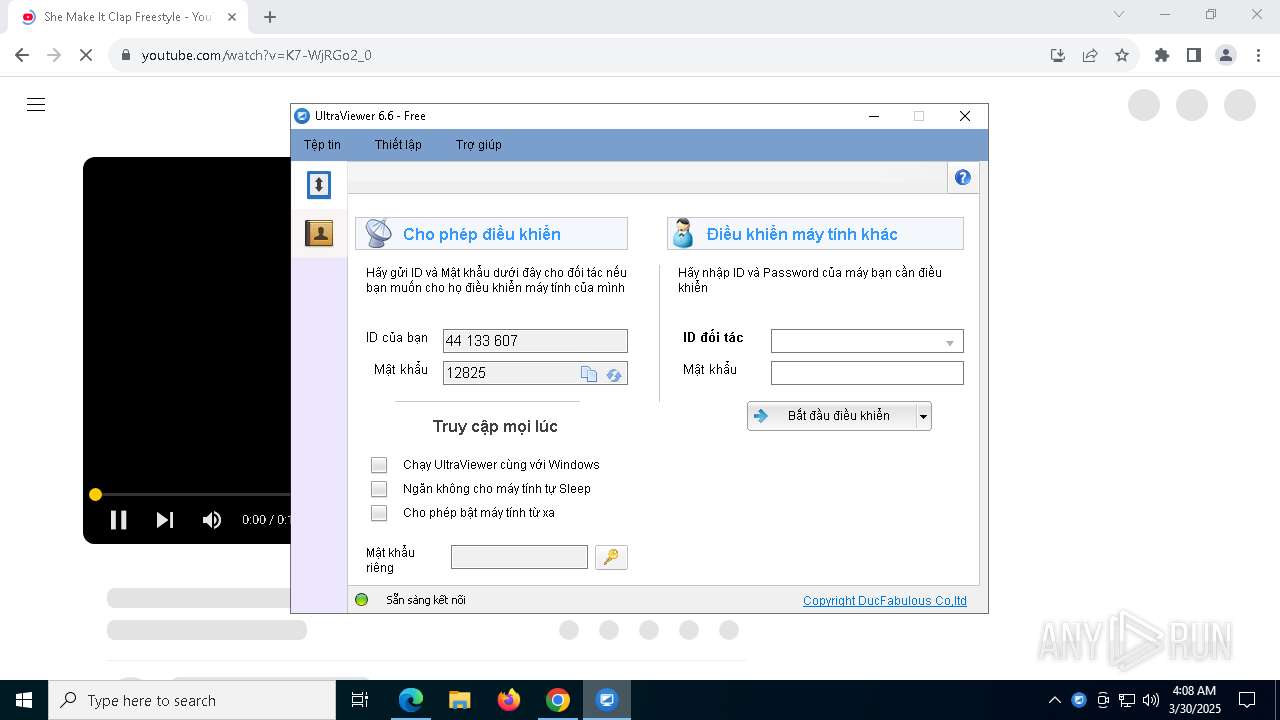The height and width of the screenshot is (720, 1280).
Task: Open the Thiết lập menu
Action: pos(398,145)
